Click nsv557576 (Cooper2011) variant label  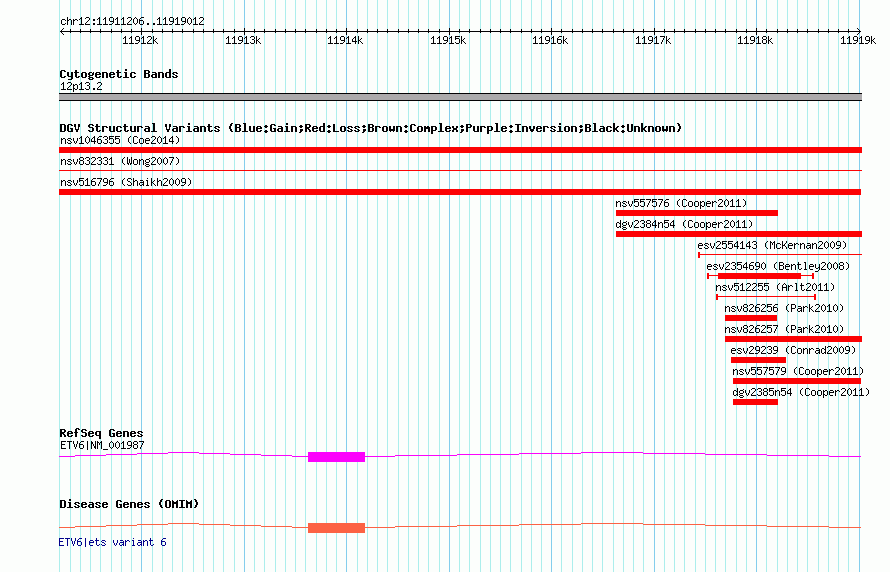click(681, 203)
